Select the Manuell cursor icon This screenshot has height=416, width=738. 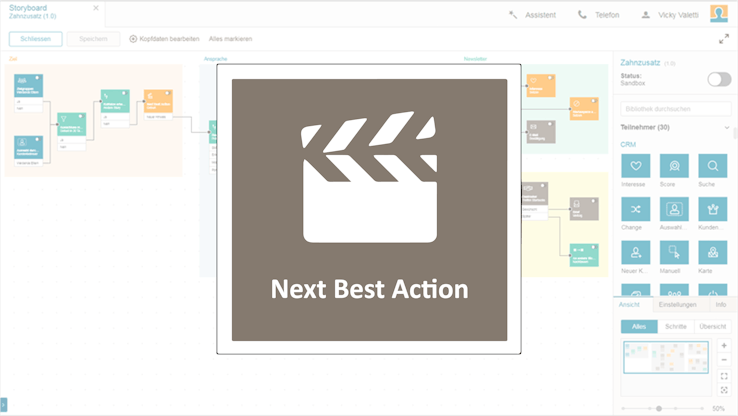[x=674, y=252]
